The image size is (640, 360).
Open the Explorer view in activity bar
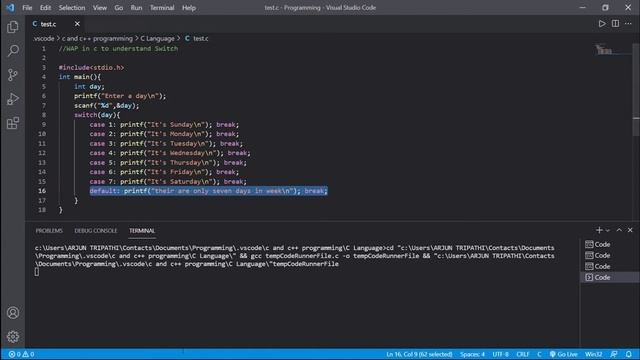point(13,27)
